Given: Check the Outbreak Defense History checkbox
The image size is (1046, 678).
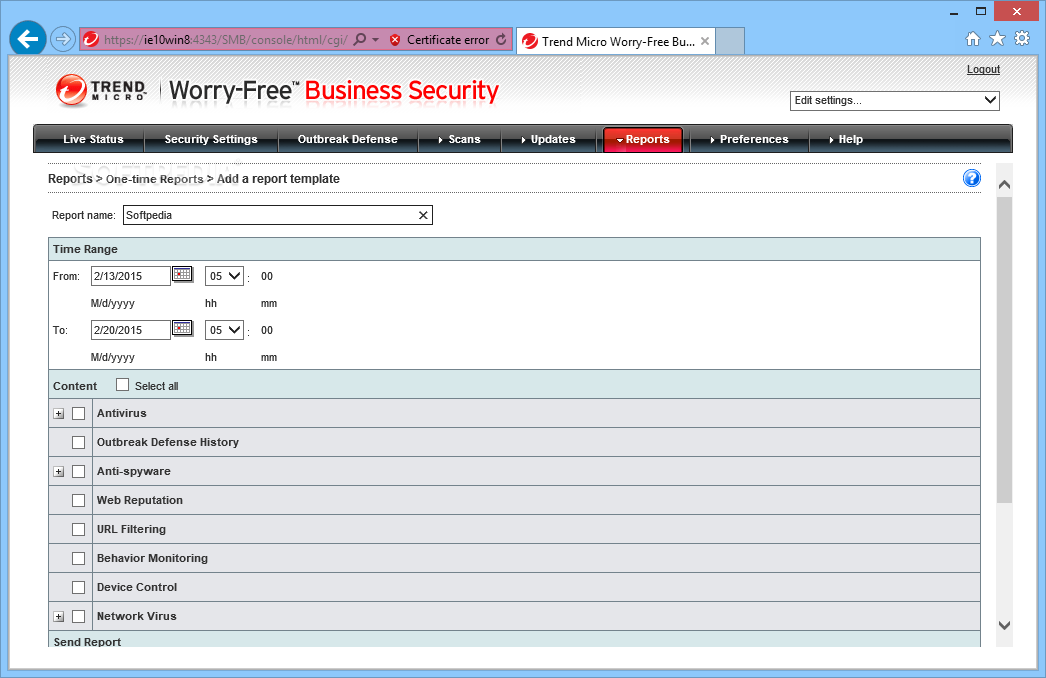Looking at the screenshot, I should point(79,442).
